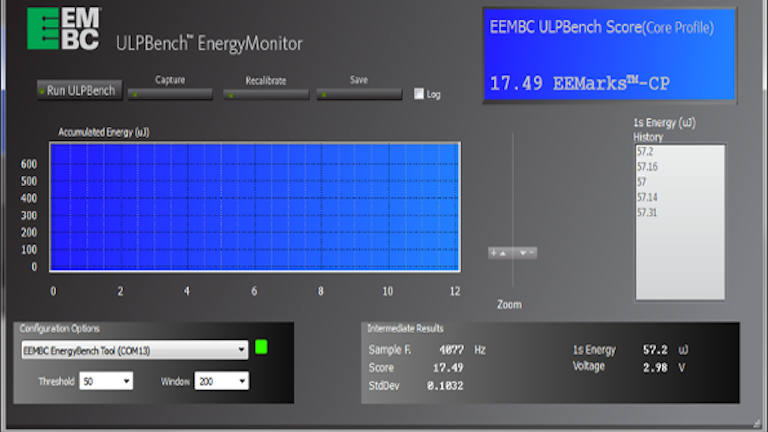Click the Accumulated Energy graph area
This screenshot has width=768, height=432.
point(255,207)
